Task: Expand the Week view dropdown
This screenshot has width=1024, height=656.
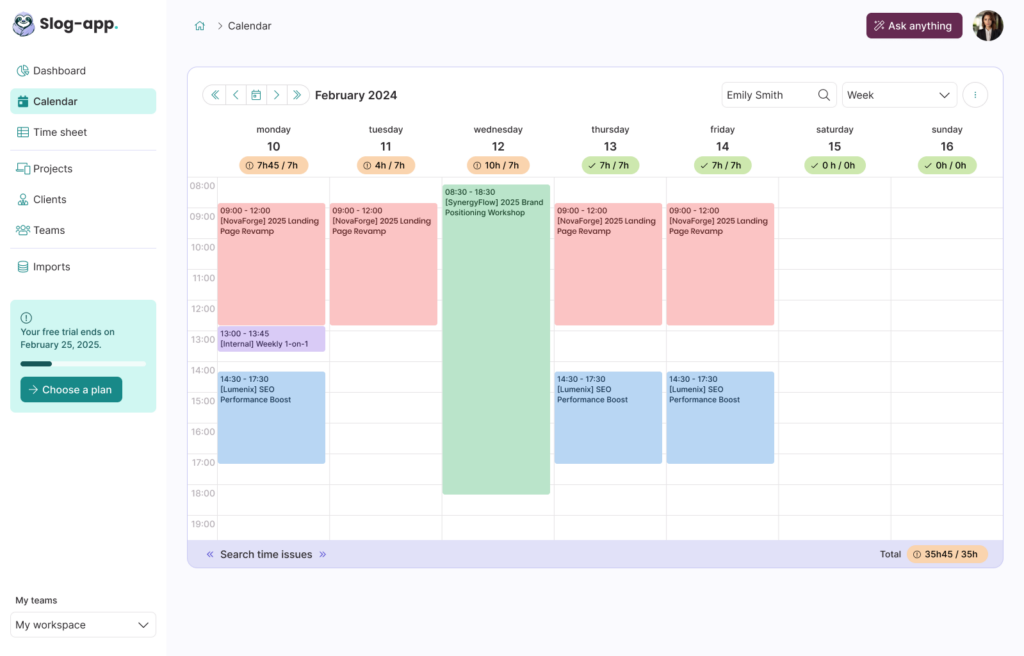Action: pos(899,95)
